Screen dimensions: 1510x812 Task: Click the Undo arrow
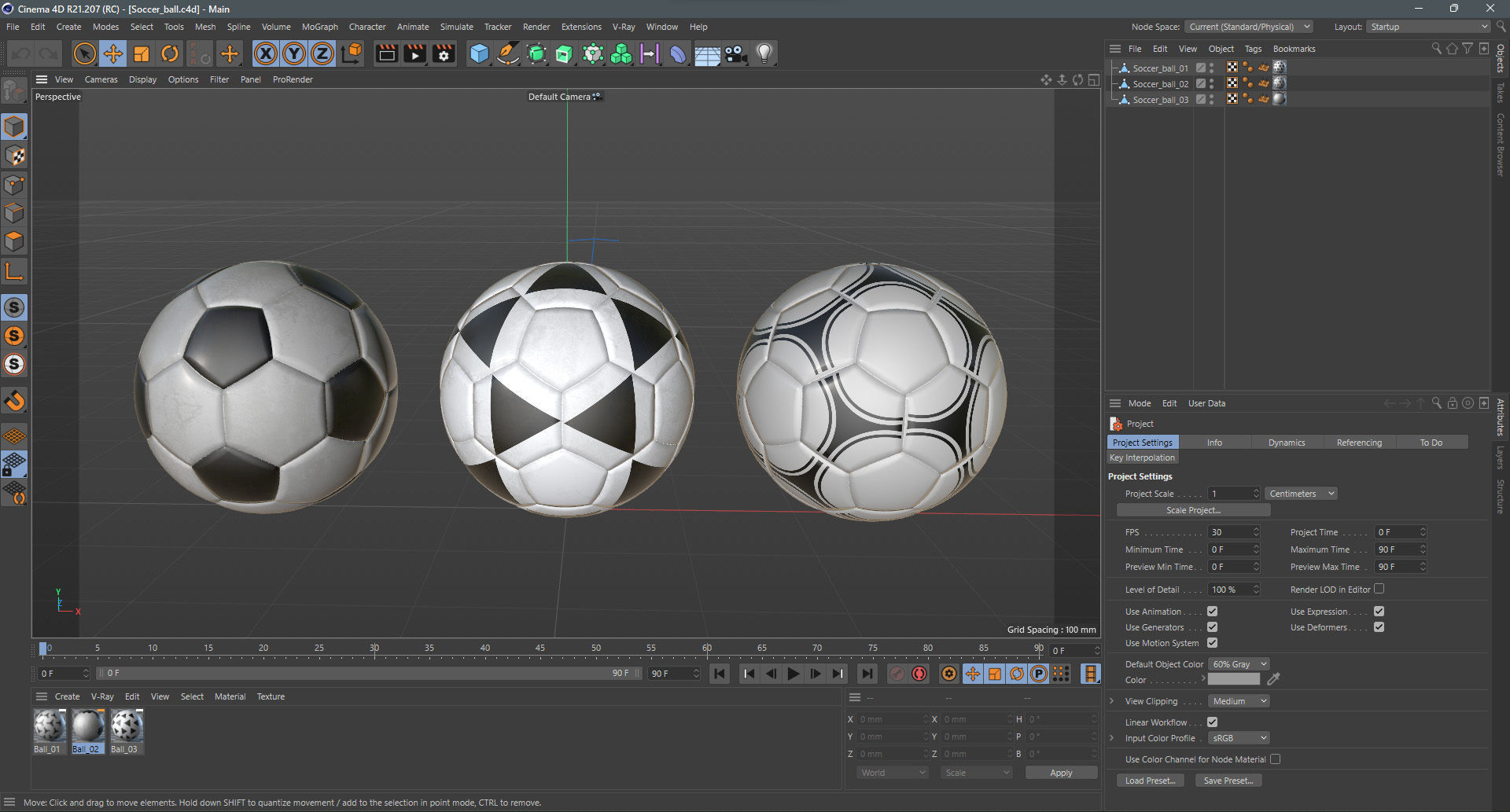(x=20, y=53)
